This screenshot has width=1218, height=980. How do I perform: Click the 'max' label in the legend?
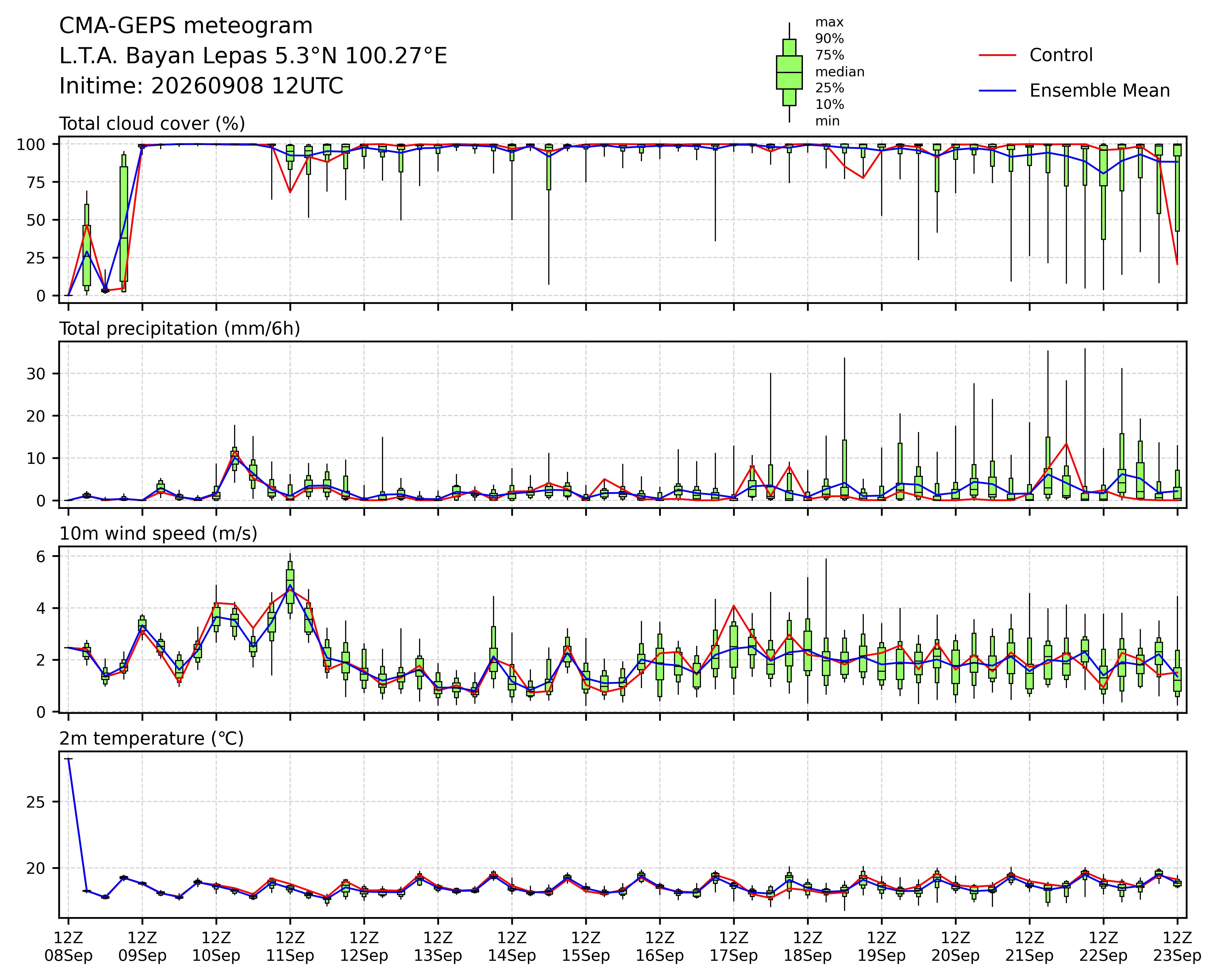[x=829, y=23]
